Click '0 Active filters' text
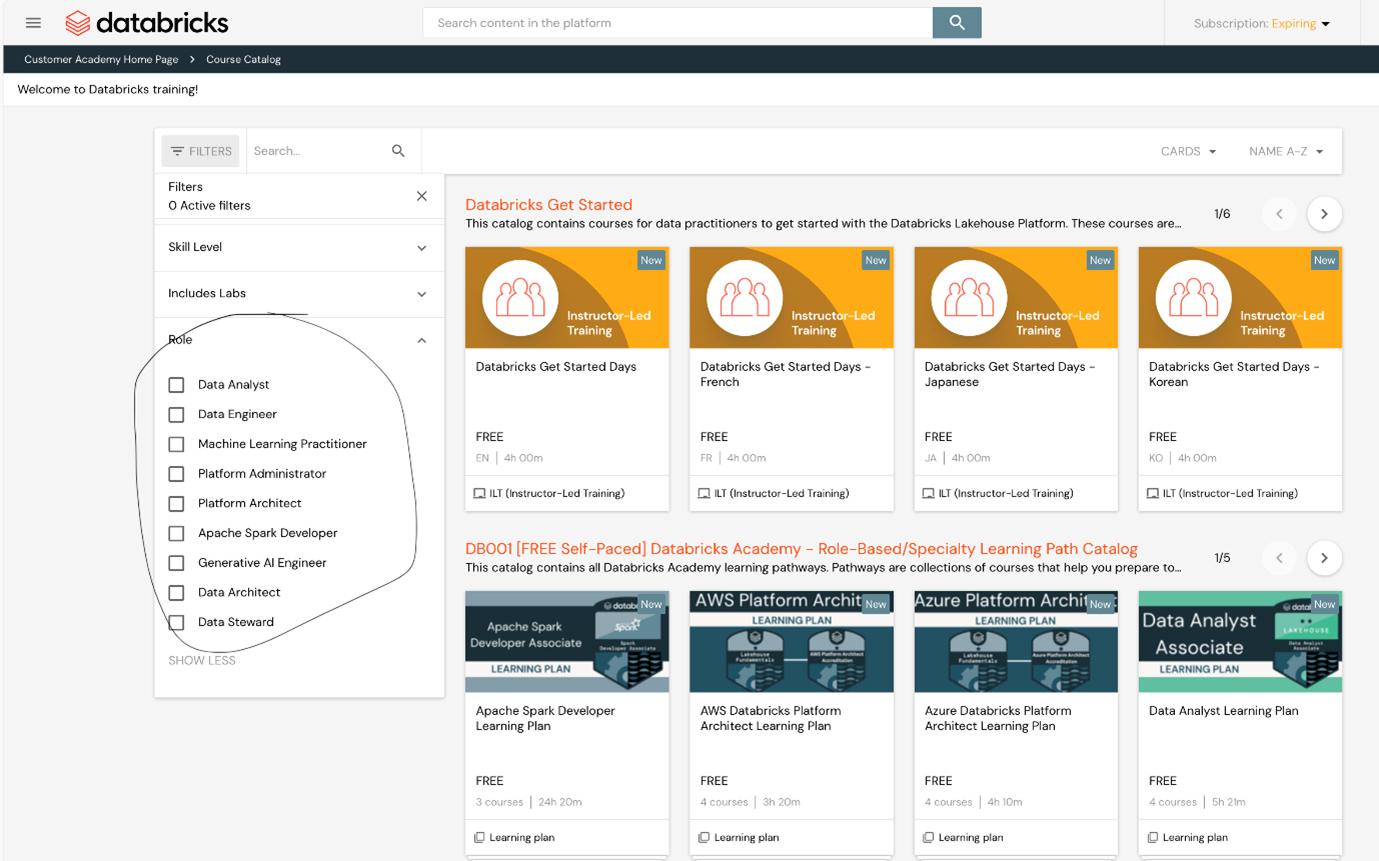The width and height of the screenshot is (1379, 861). 209,206
